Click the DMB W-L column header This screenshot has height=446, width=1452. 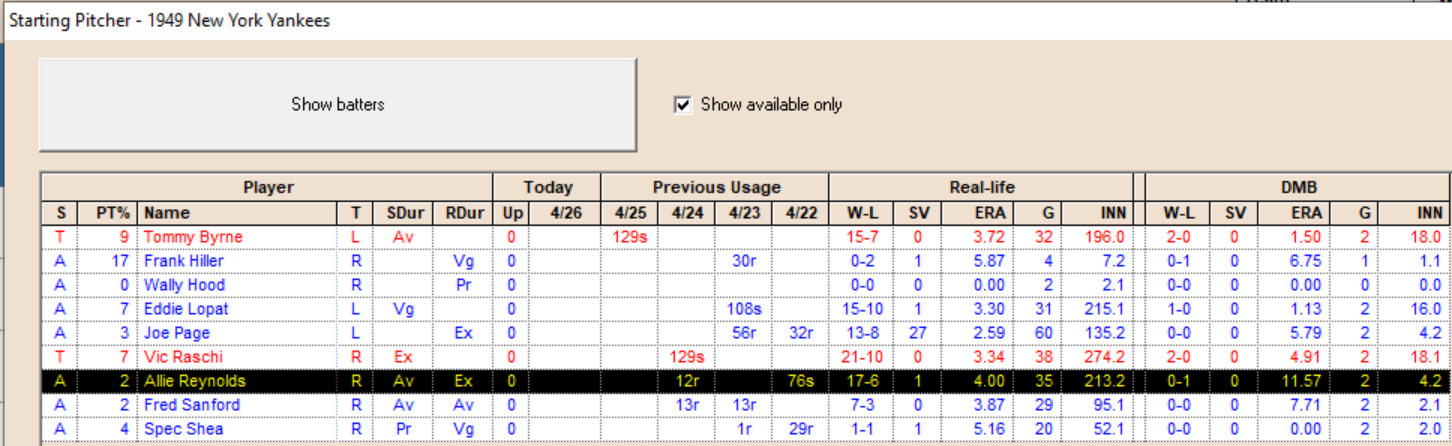click(x=1178, y=213)
